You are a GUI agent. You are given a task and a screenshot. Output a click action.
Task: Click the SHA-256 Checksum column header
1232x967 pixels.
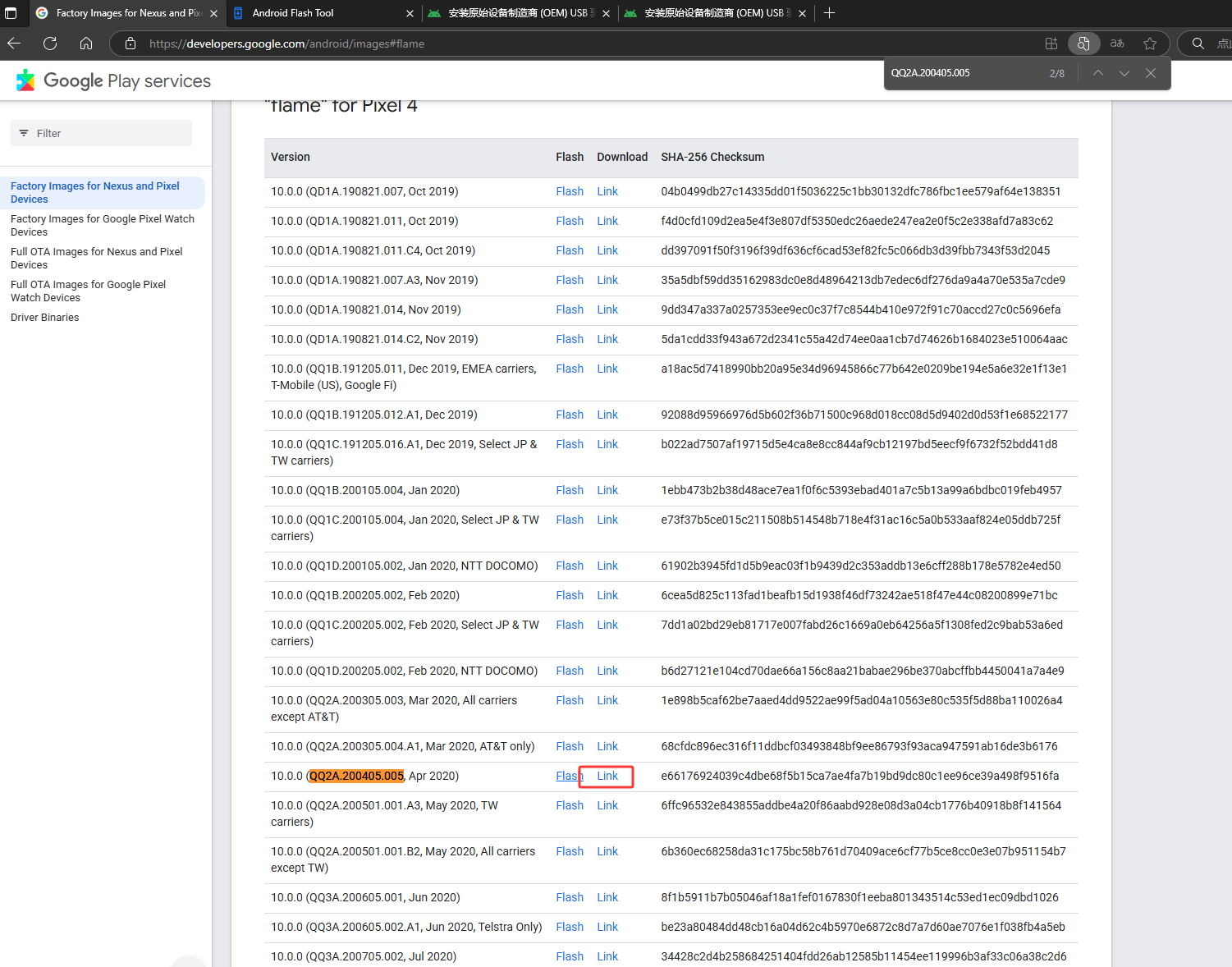tap(712, 157)
